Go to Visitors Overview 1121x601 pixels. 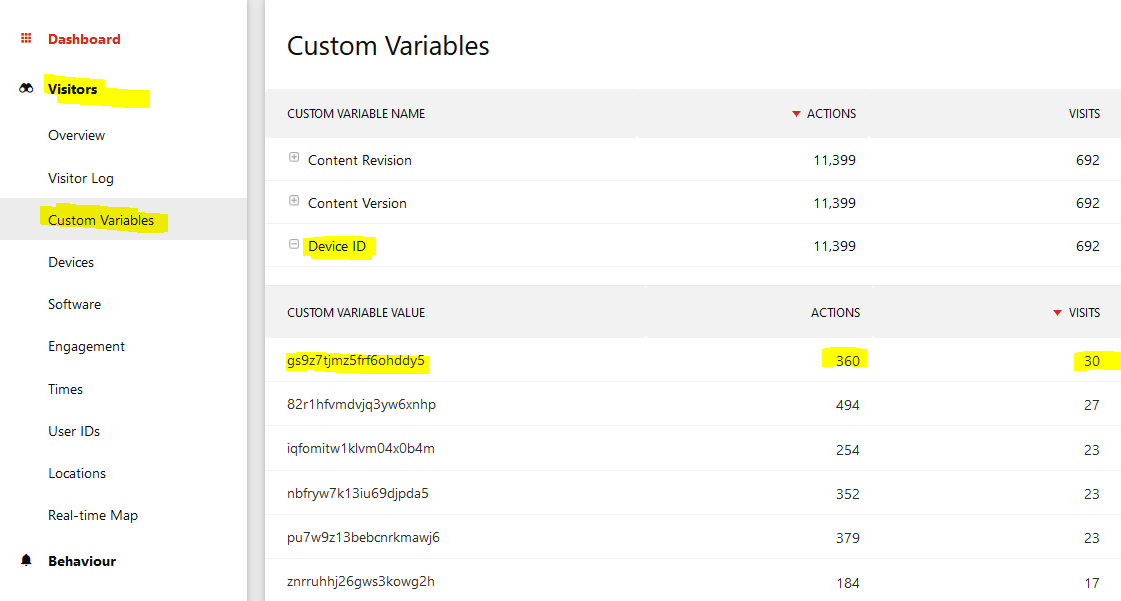pyautogui.click(x=76, y=135)
